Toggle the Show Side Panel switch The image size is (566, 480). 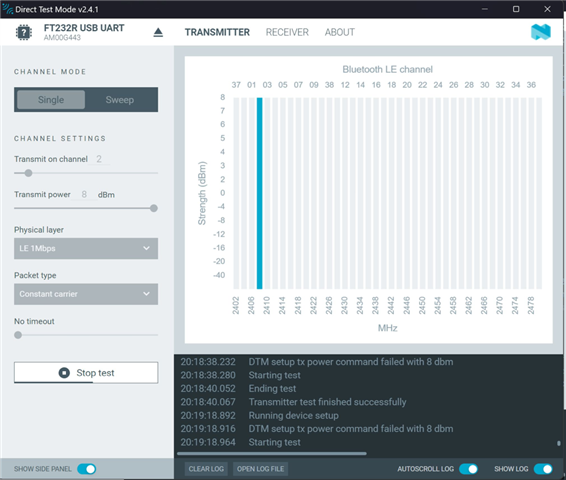coord(87,469)
